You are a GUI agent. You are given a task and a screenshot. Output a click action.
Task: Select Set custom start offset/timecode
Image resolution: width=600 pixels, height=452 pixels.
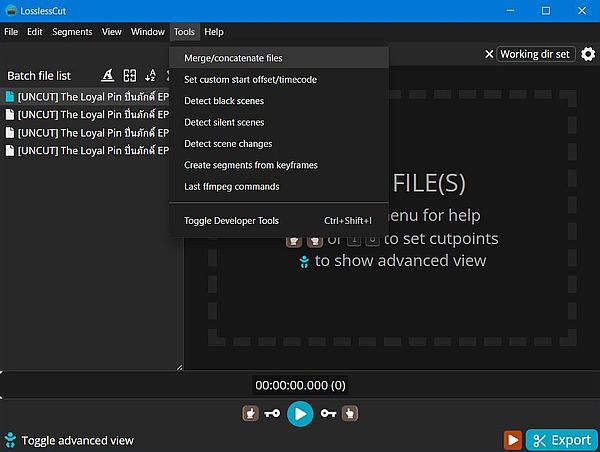[x=279, y=79]
